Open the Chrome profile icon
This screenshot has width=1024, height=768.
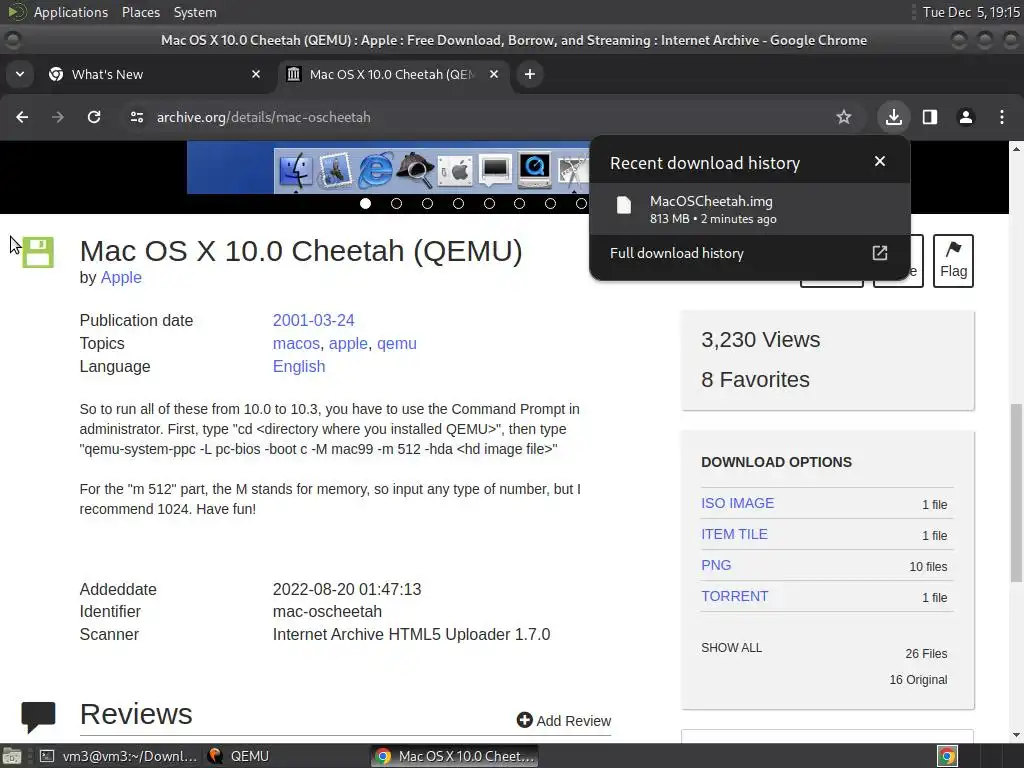tap(966, 117)
